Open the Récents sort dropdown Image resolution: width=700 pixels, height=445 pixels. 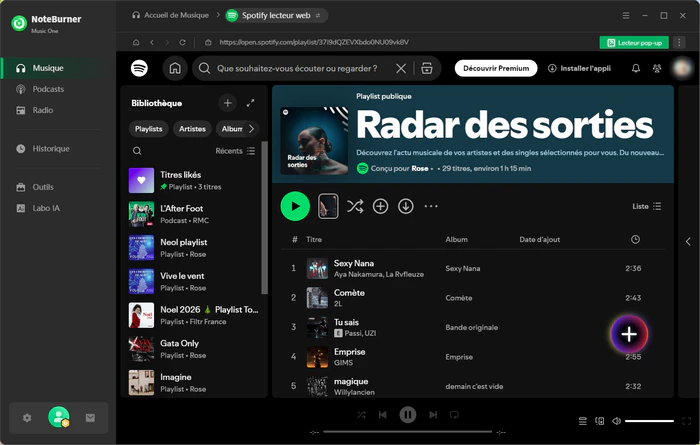[235, 151]
